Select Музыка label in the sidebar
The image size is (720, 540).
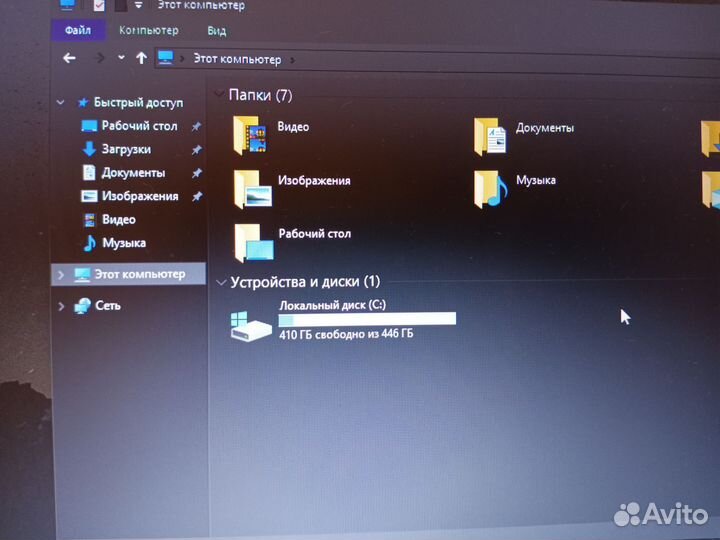(124, 243)
